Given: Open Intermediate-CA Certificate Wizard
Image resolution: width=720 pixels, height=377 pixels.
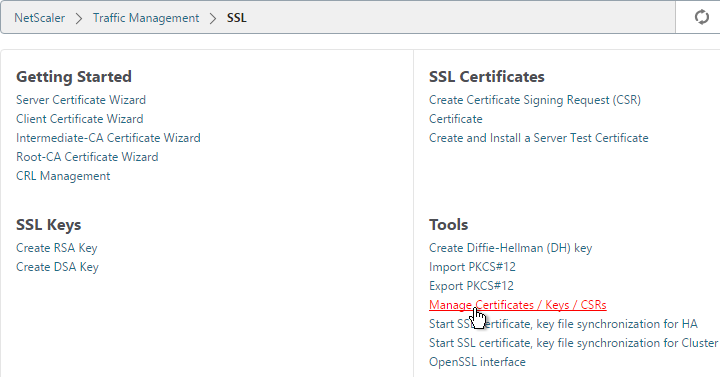Looking at the screenshot, I should tap(108, 138).
